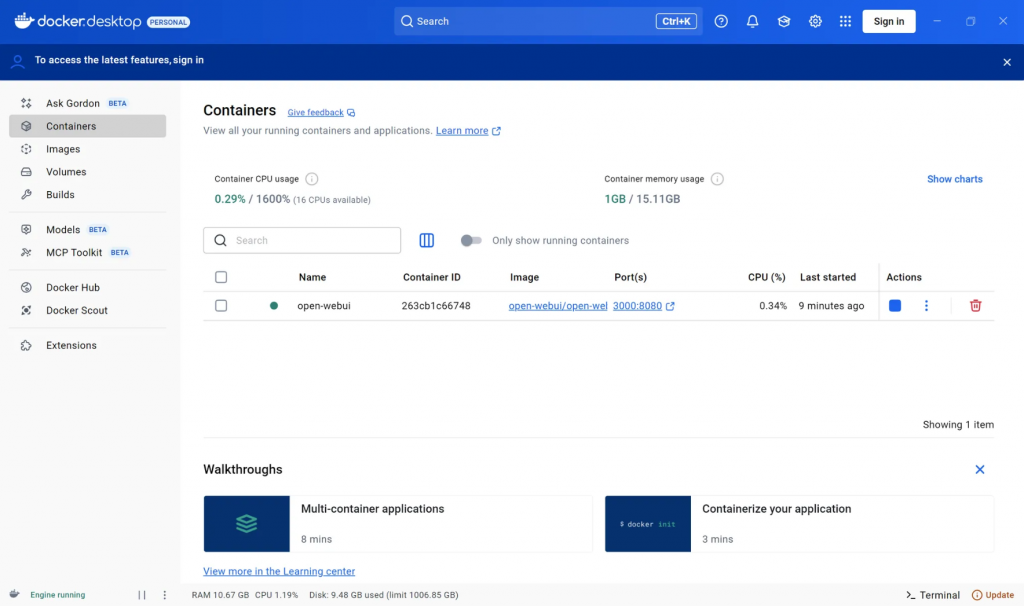This screenshot has width=1024, height=606.
Task: Click the memory usage info icon
Action: coord(717,179)
